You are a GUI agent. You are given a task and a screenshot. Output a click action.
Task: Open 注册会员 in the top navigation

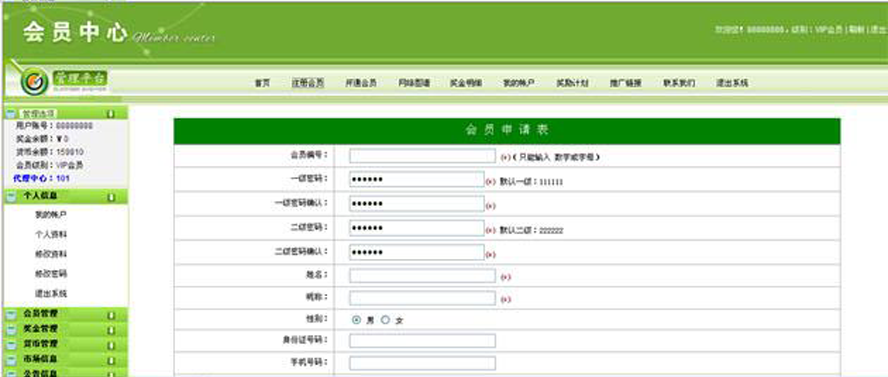308,83
